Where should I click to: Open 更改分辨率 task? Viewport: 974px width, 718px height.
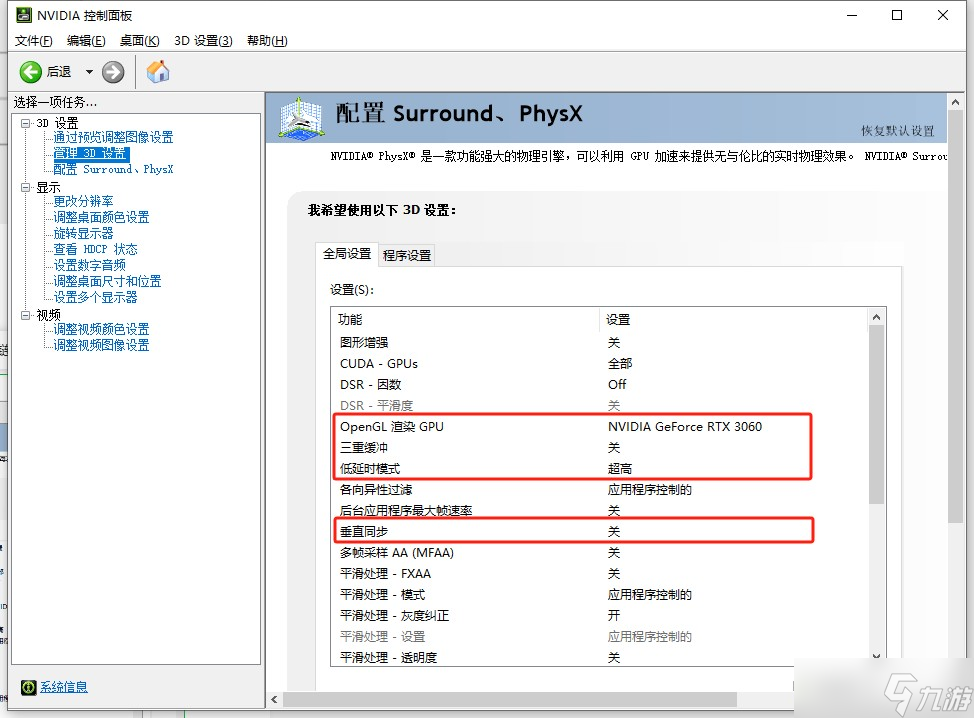click(83, 201)
